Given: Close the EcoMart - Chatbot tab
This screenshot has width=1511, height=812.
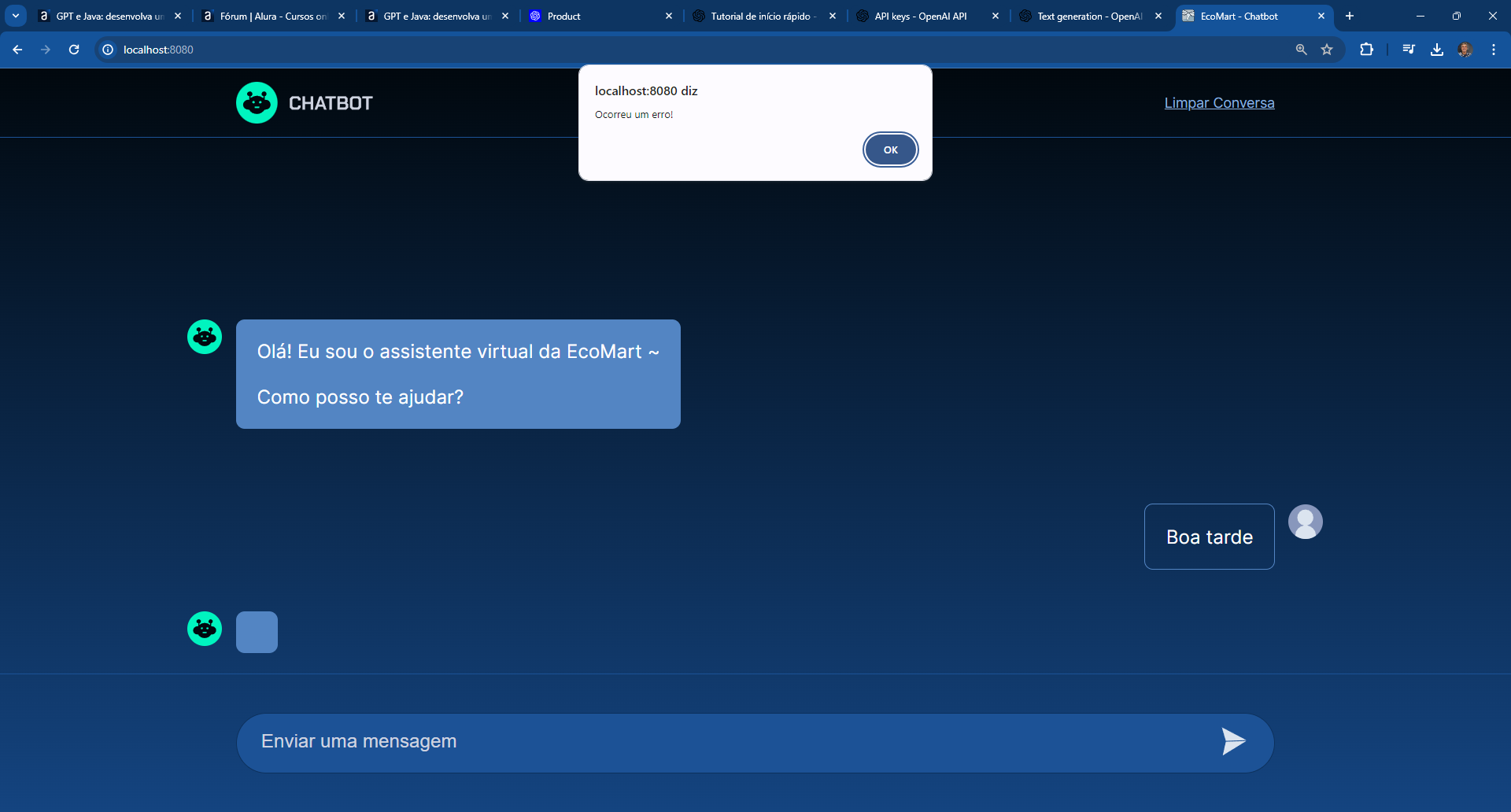Looking at the screenshot, I should 1321,16.
